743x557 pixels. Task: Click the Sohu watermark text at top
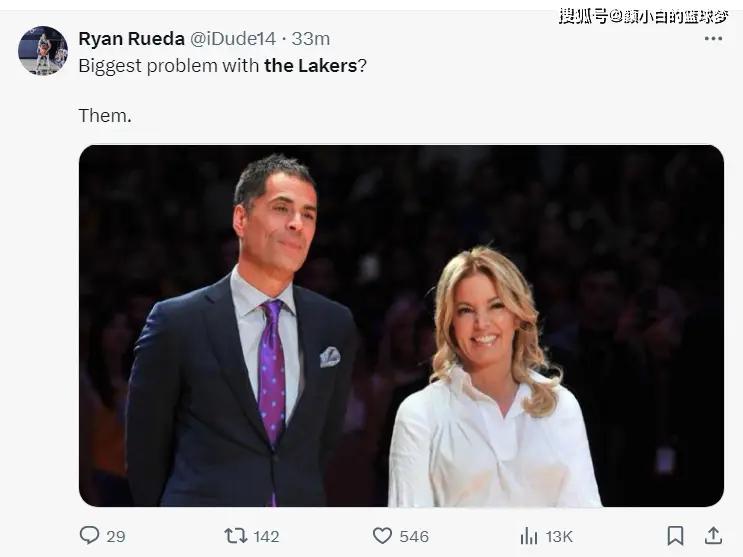[643, 15]
